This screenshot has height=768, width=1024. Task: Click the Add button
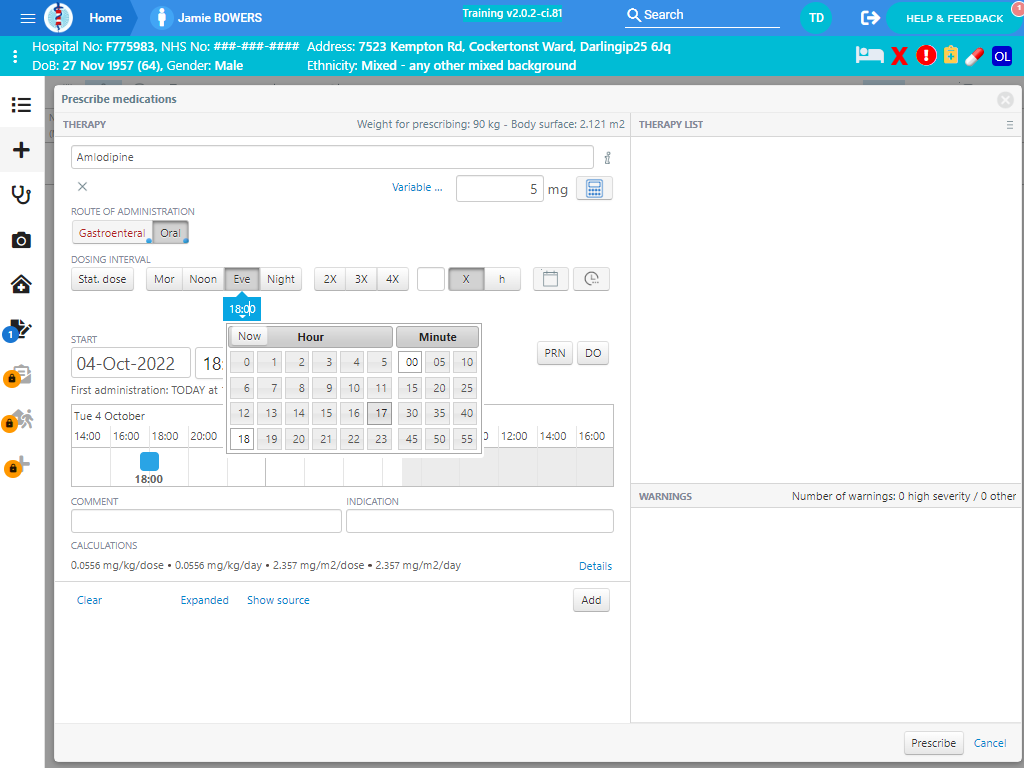point(591,600)
